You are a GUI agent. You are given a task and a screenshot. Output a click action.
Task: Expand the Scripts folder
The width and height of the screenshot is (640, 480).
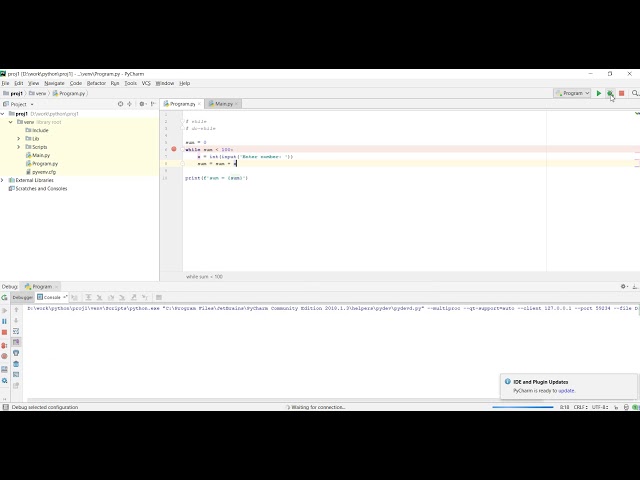[x=18, y=147]
